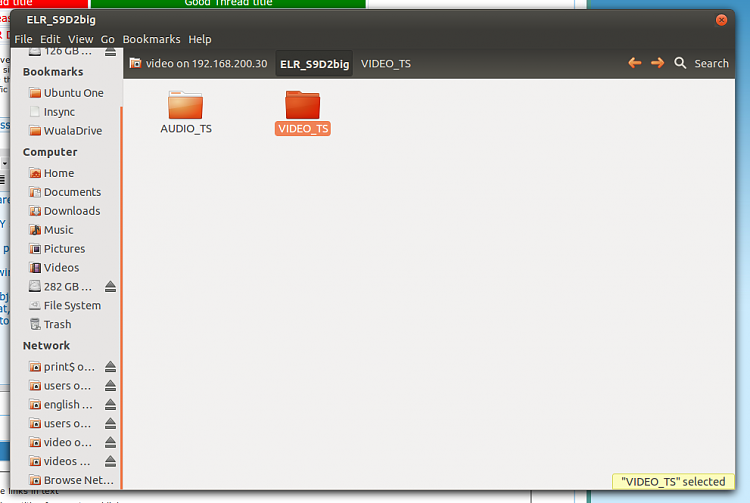Open the Help menu
The height and width of the screenshot is (503, 750).
(200, 39)
